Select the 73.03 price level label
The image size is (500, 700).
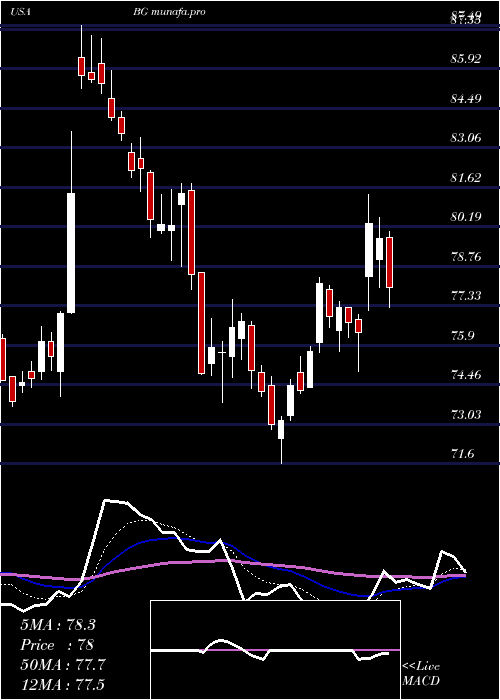466,415
